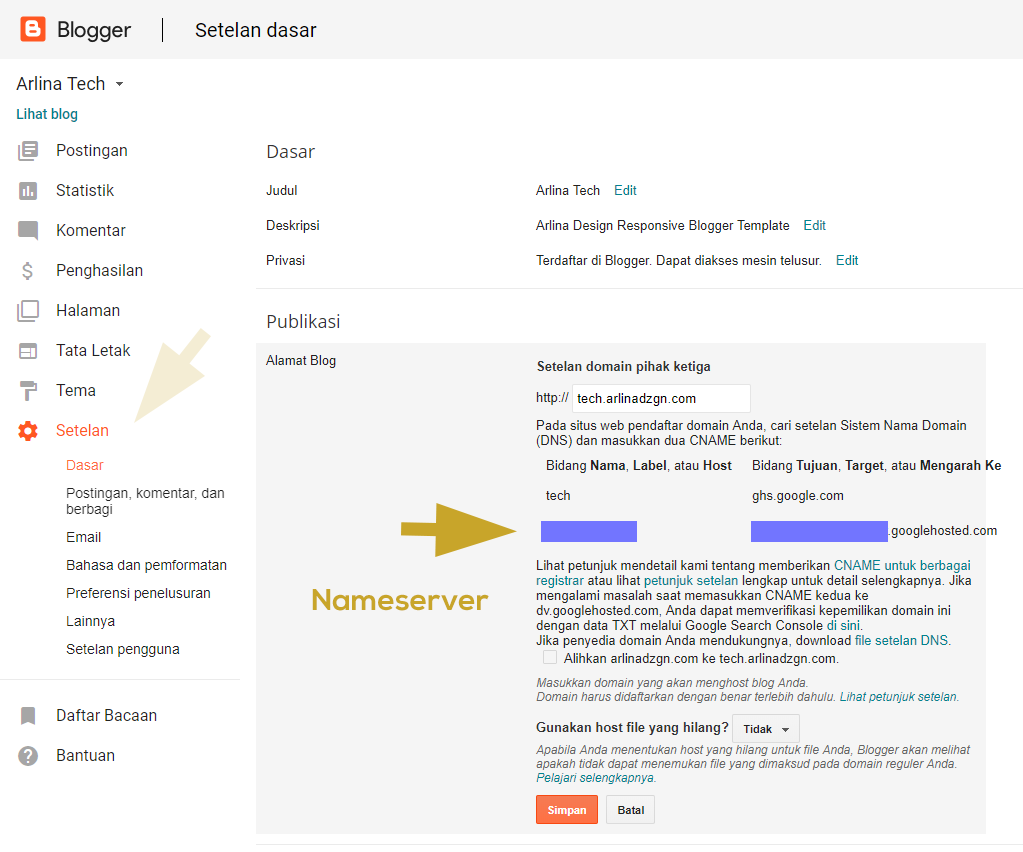The height and width of the screenshot is (852, 1023).
Task: Click the Penghasilan dollar icon
Action: point(27,270)
